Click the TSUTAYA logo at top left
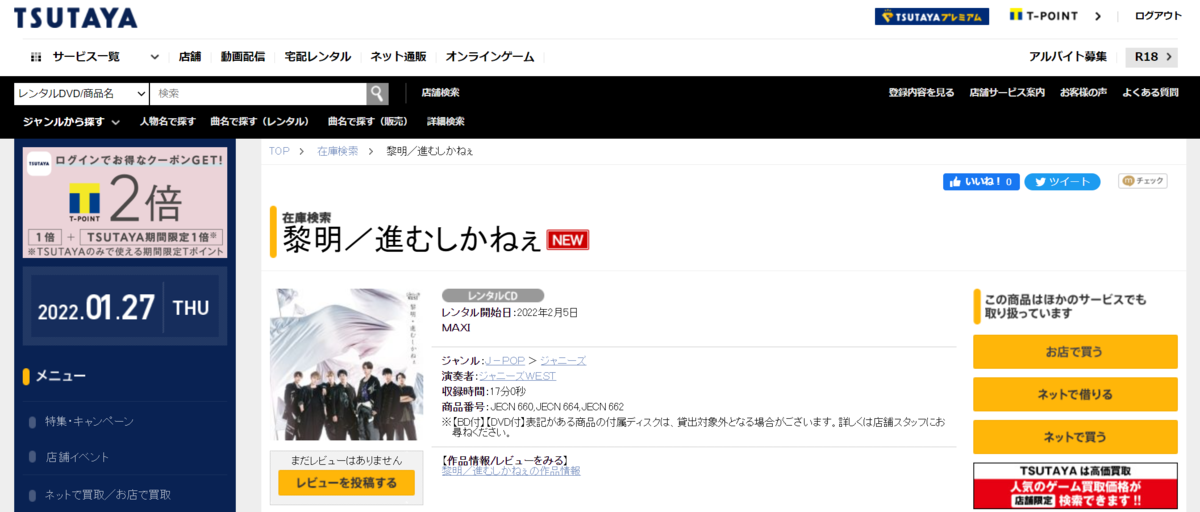Viewport: 1200px width, 512px height. [76, 18]
